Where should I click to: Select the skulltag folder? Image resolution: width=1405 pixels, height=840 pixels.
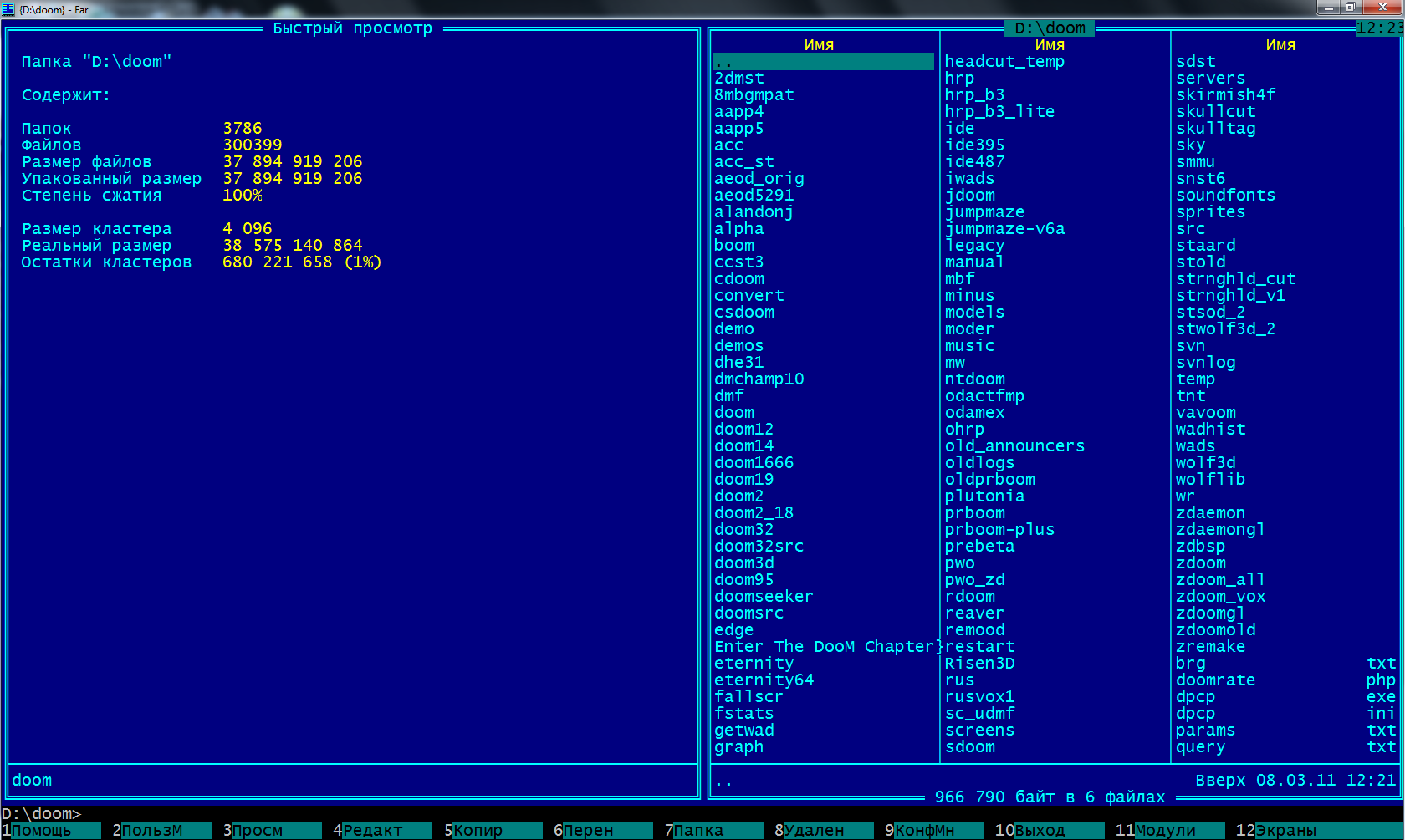tap(1215, 129)
